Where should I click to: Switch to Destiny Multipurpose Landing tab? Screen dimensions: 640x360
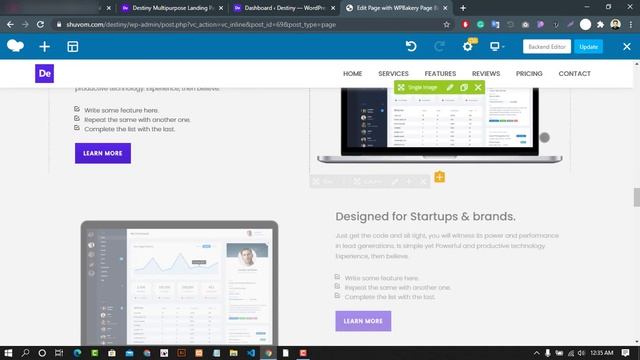click(173, 8)
